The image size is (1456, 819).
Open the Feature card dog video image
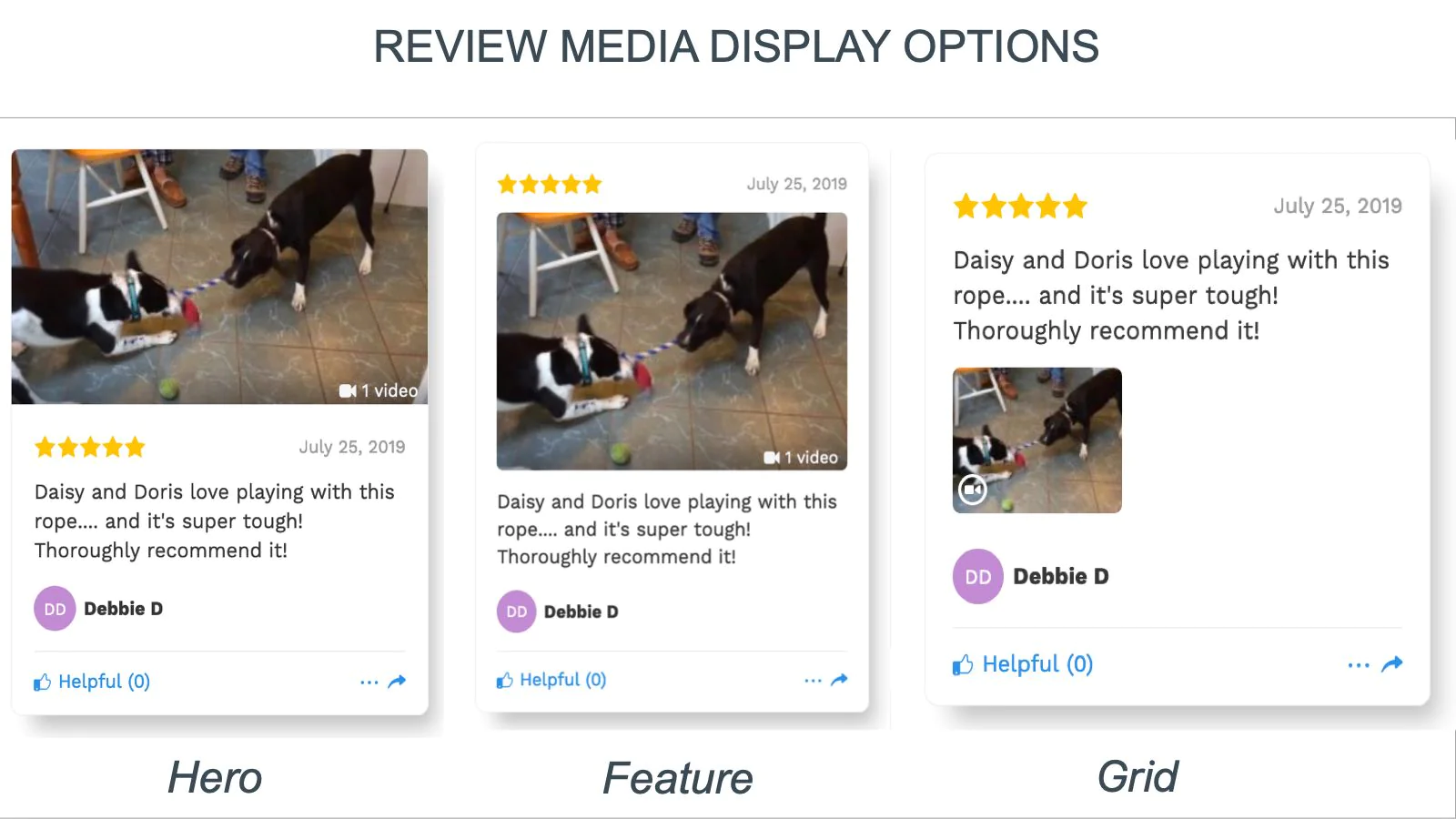point(672,341)
